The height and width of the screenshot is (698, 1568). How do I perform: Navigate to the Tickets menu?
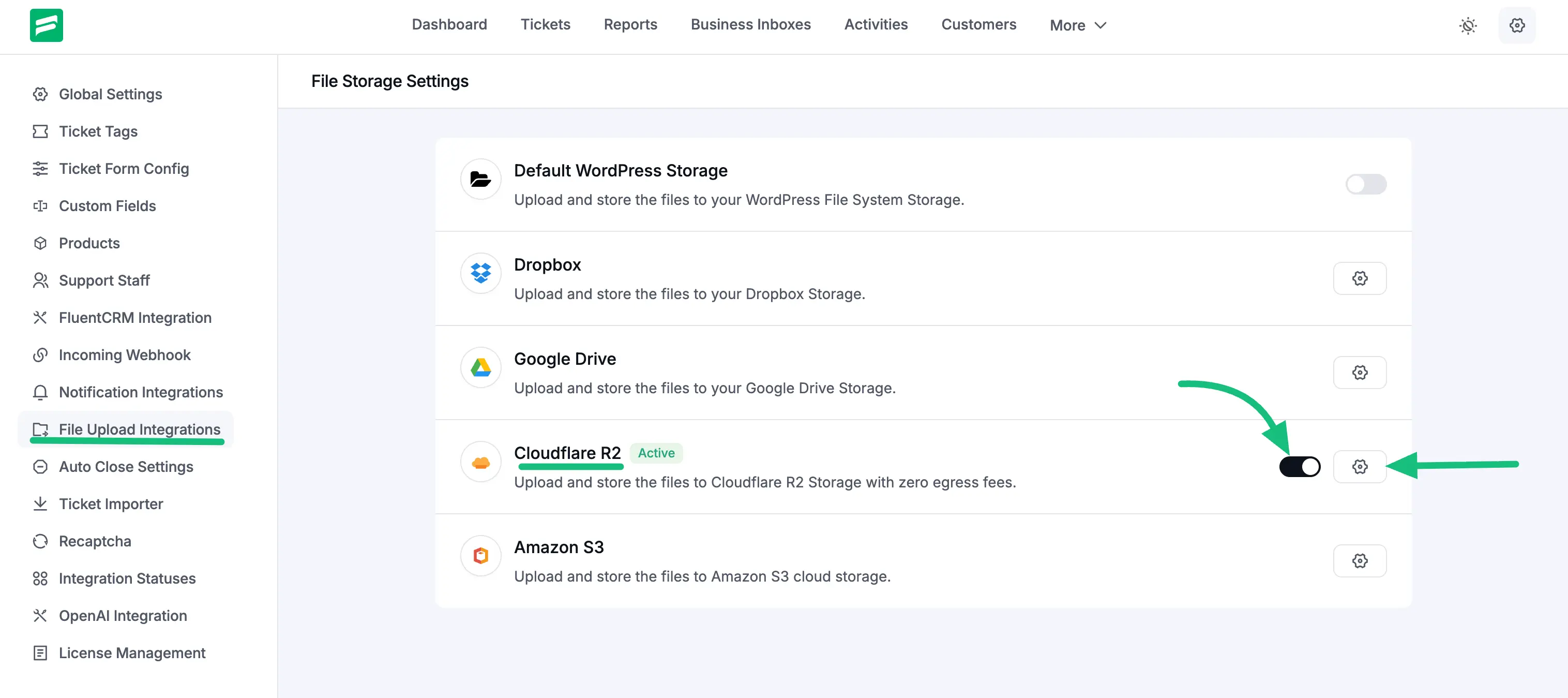click(546, 24)
